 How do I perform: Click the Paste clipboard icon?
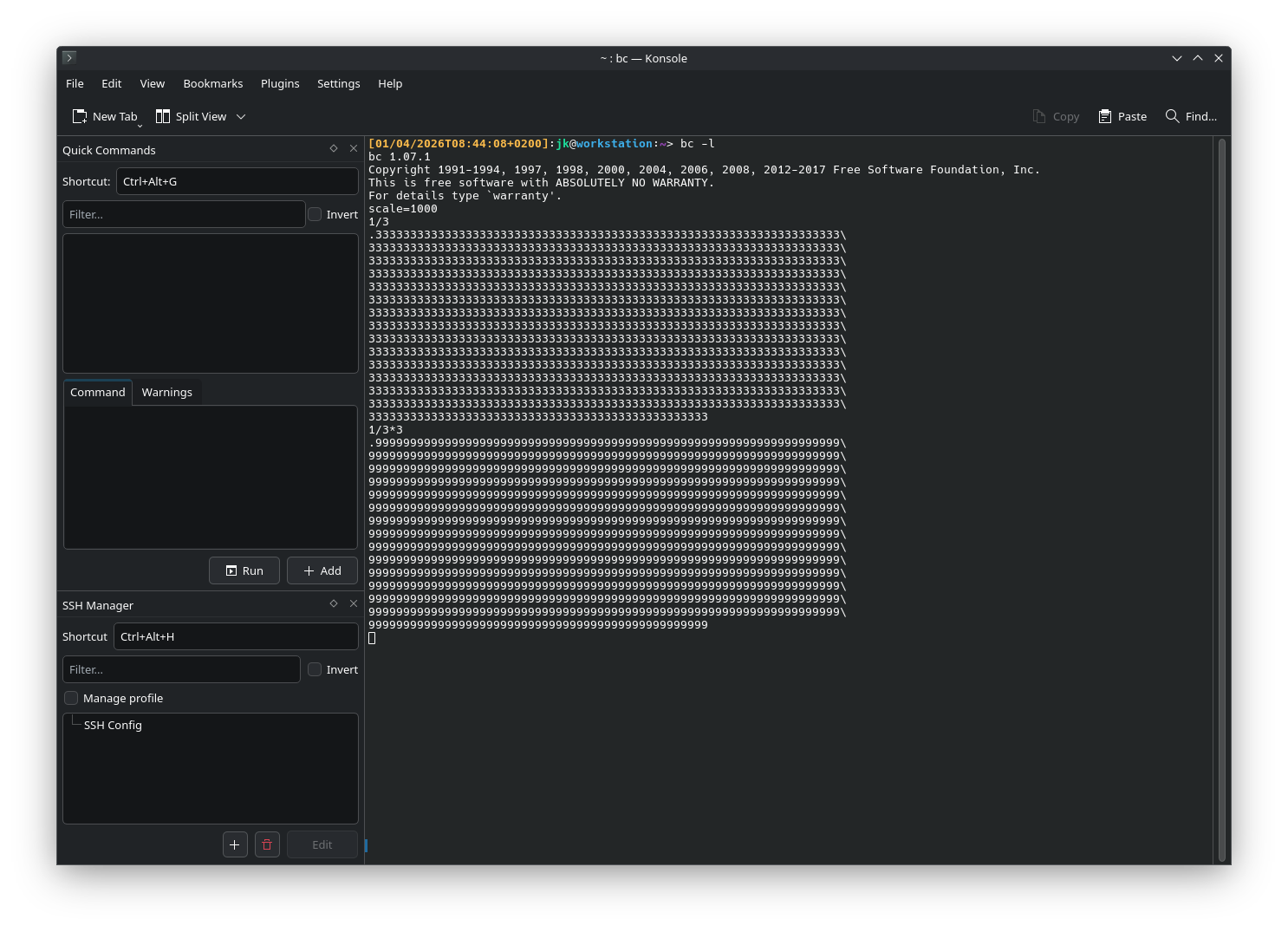(x=1105, y=116)
